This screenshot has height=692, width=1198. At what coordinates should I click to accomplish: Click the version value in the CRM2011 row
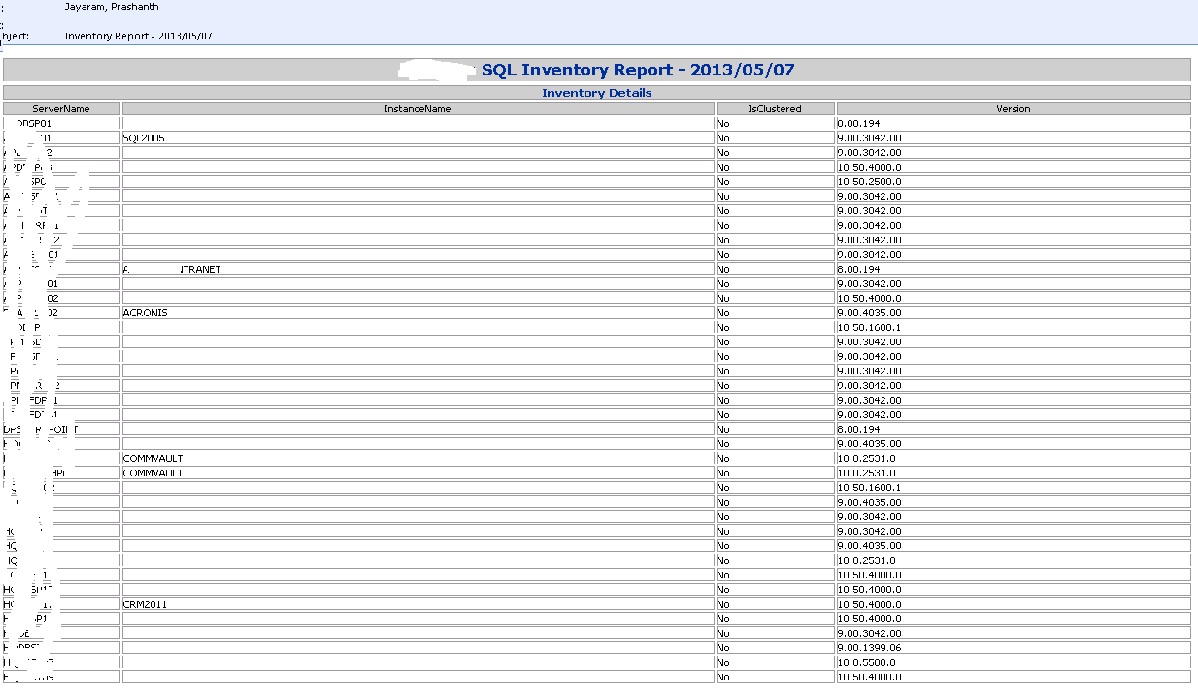click(869, 604)
